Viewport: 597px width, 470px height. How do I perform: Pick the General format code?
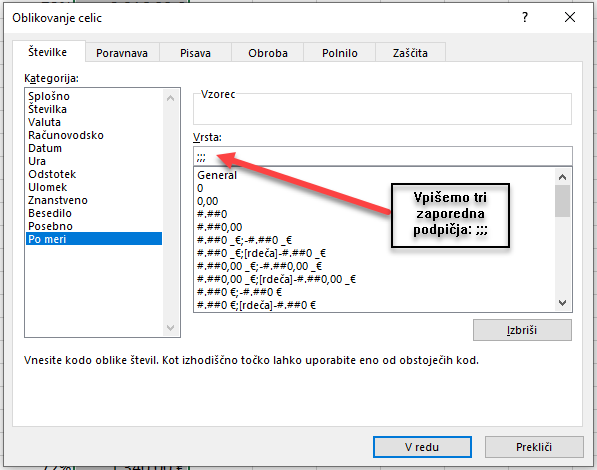[217, 175]
